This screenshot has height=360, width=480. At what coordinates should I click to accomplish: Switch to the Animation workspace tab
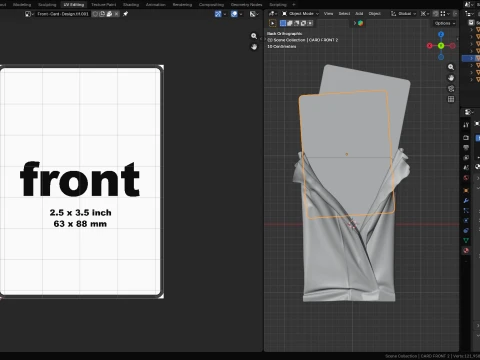(156, 5)
